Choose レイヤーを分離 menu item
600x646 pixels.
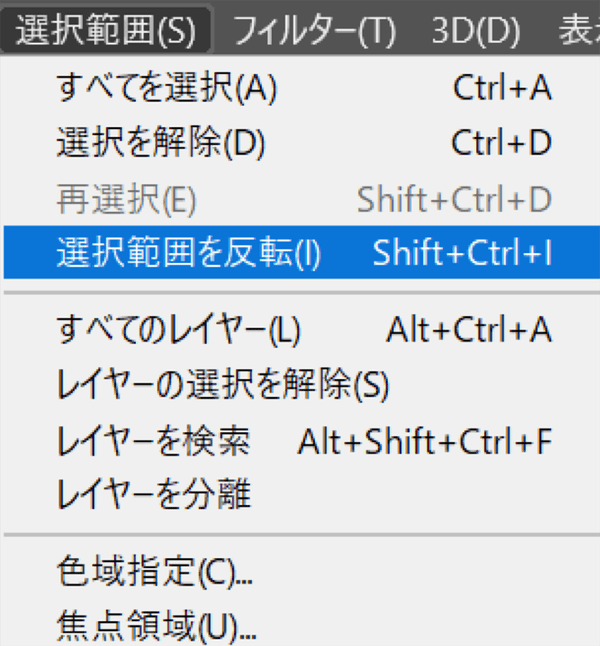click(302, 493)
